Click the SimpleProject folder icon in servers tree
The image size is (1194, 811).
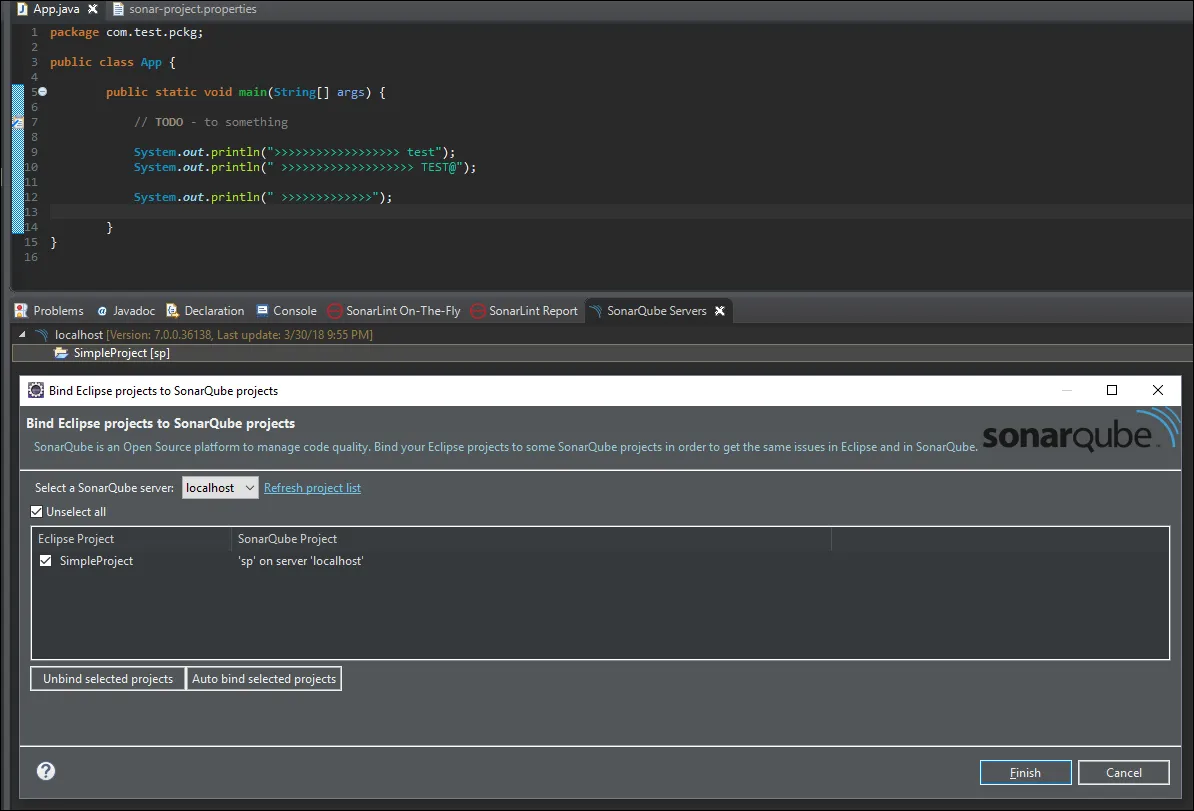click(61, 353)
